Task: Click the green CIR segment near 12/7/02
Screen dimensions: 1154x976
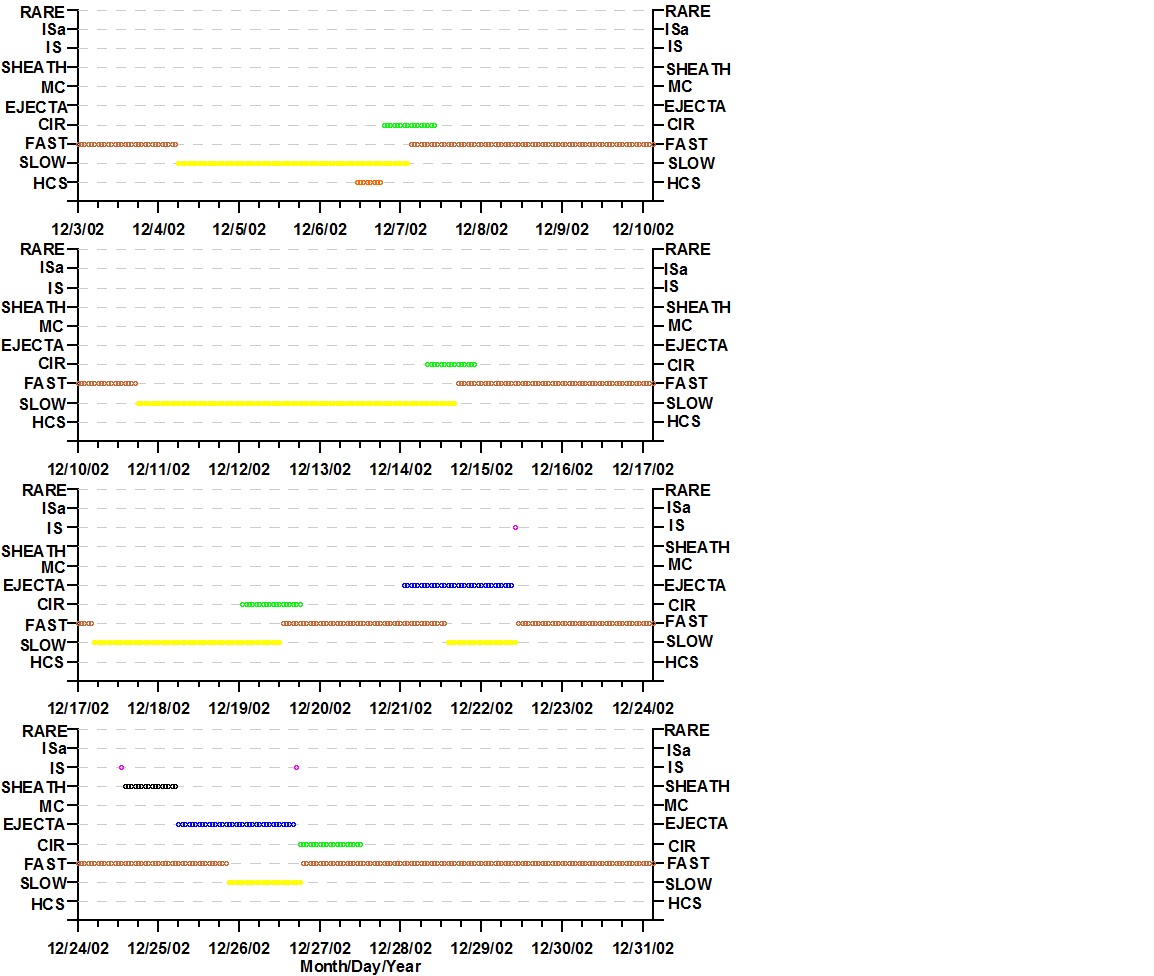Action: pyautogui.click(x=409, y=125)
